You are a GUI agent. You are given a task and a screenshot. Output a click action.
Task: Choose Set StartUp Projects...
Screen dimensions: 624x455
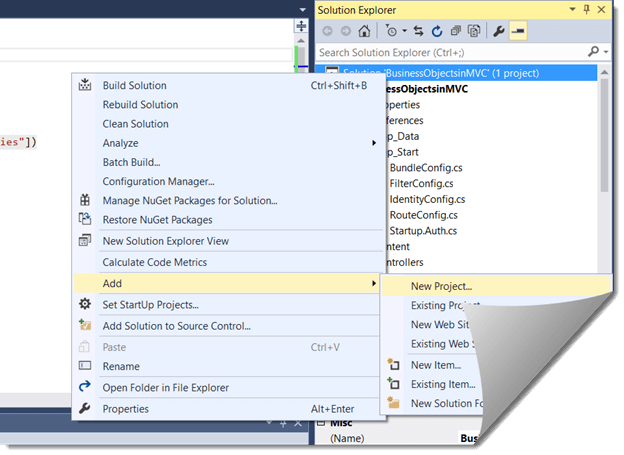click(x=229, y=305)
